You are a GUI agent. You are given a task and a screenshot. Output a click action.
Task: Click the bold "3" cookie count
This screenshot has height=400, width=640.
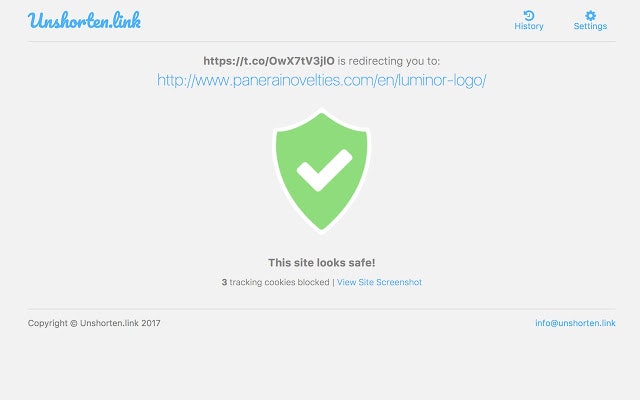tap(224, 282)
